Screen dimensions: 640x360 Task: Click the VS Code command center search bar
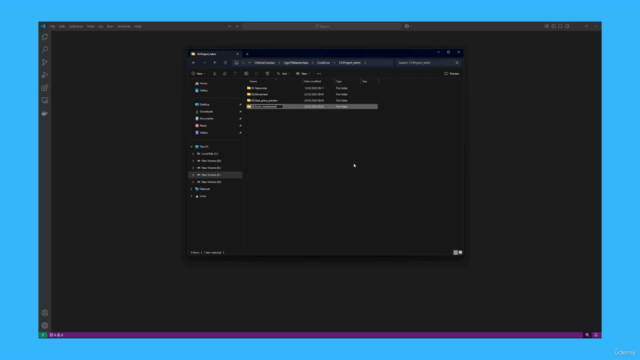tap(322, 26)
